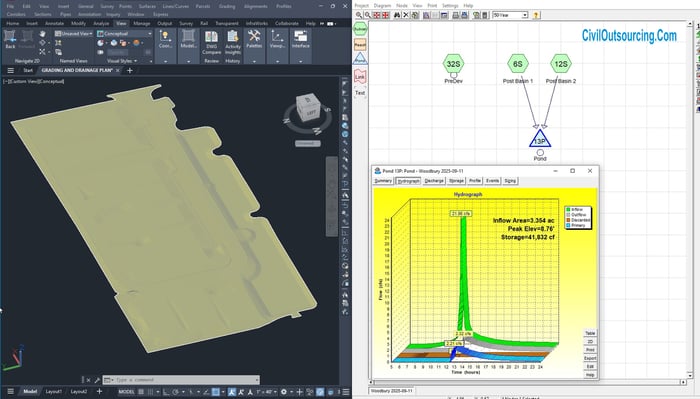Click the ViewCube in the drawing viewport
The height and width of the screenshot is (399, 700).
[308, 108]
